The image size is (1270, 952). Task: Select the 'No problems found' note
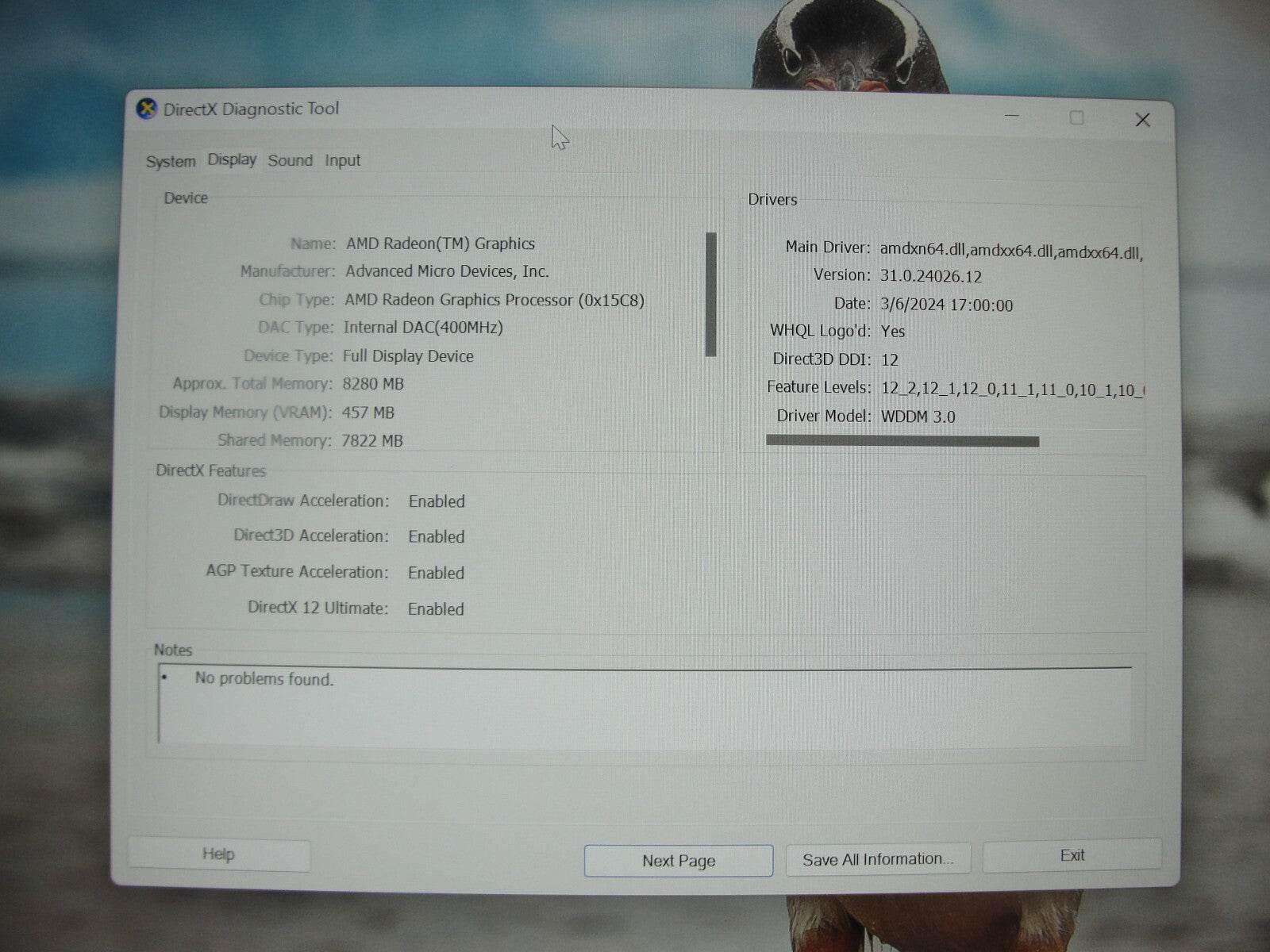click(265, 679)
